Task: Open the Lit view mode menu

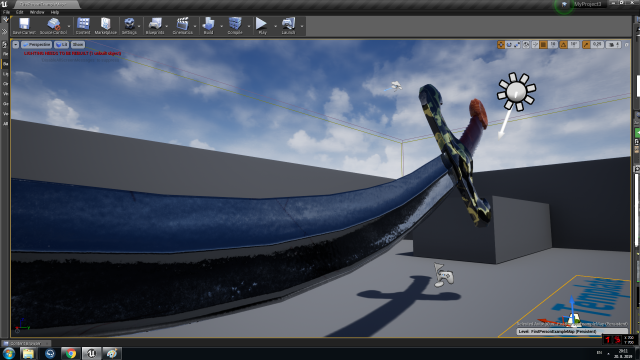Action: [x=62, y=44]
